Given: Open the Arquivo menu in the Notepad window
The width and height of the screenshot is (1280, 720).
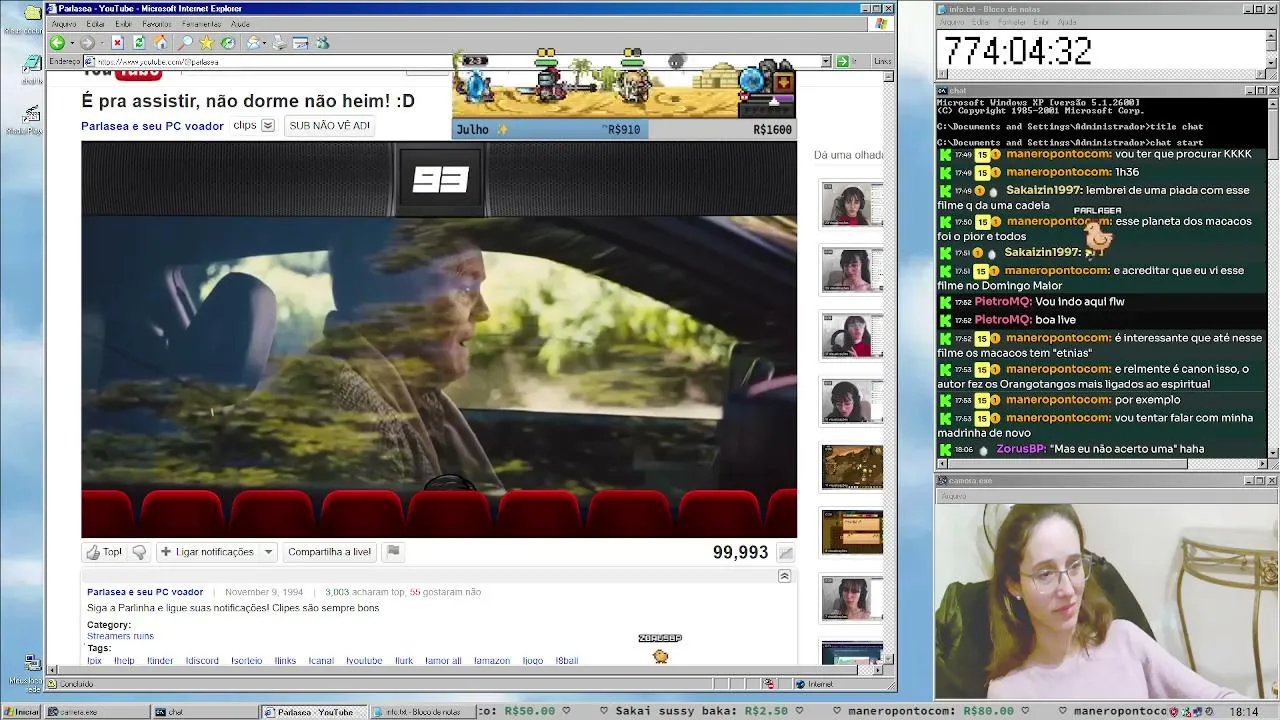Looking at the screenshot, I should pyautogui.click(x=951, y=22).
